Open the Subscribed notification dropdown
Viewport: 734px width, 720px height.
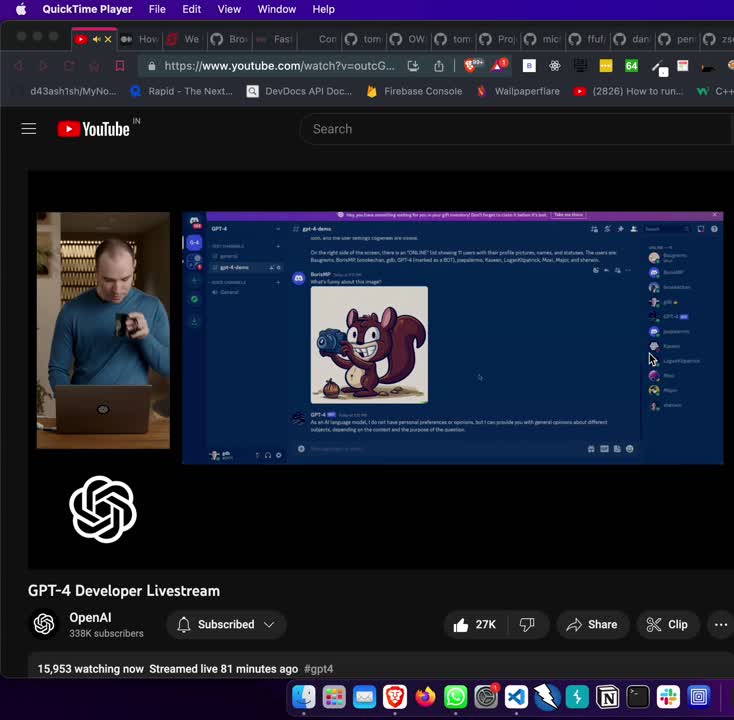tap(226, 625)
